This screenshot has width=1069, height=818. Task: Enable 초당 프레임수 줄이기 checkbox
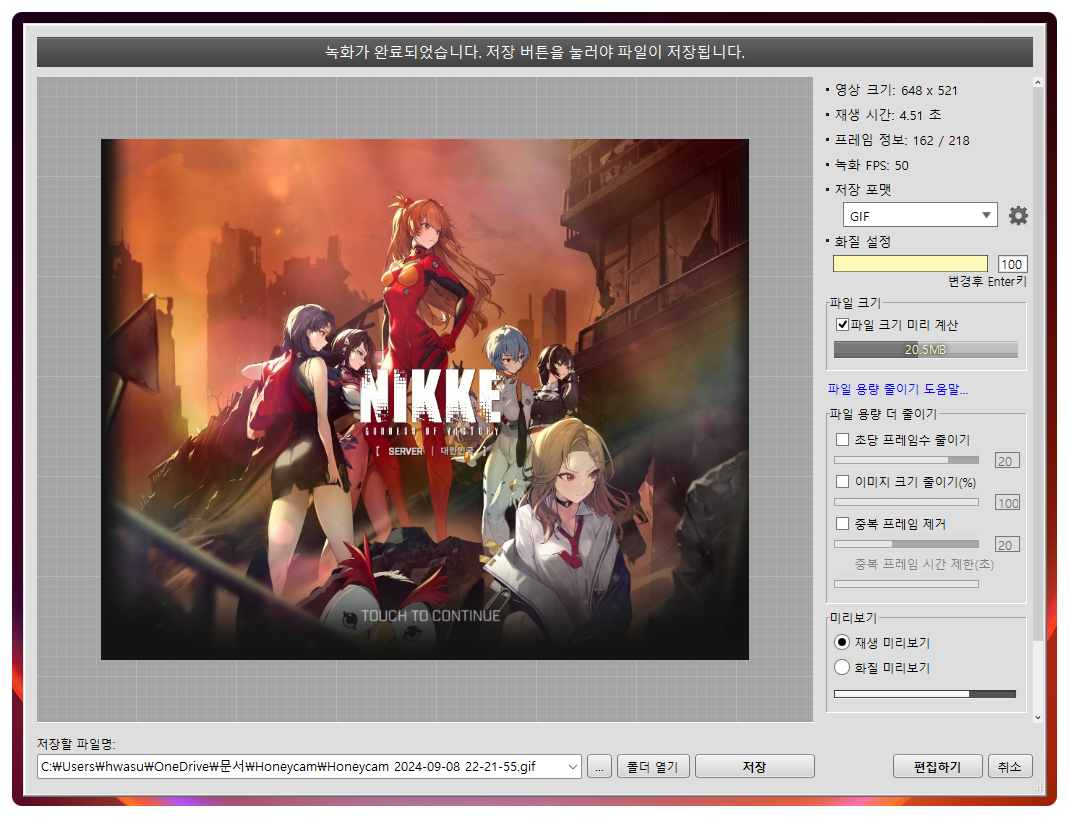[x=843, y=440]
